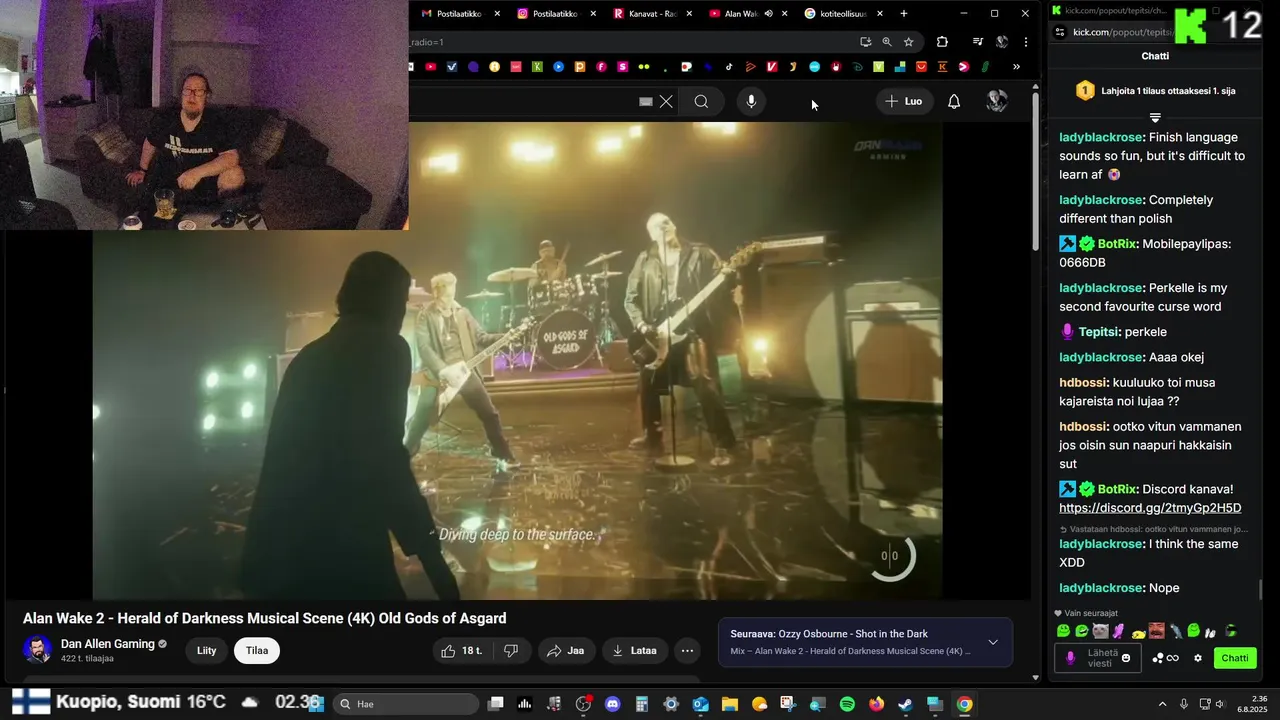The width and height of the screenshot is (1280, 720).
Task: Open Spotify from the taskbar
Action: click(x=847, y=704)
